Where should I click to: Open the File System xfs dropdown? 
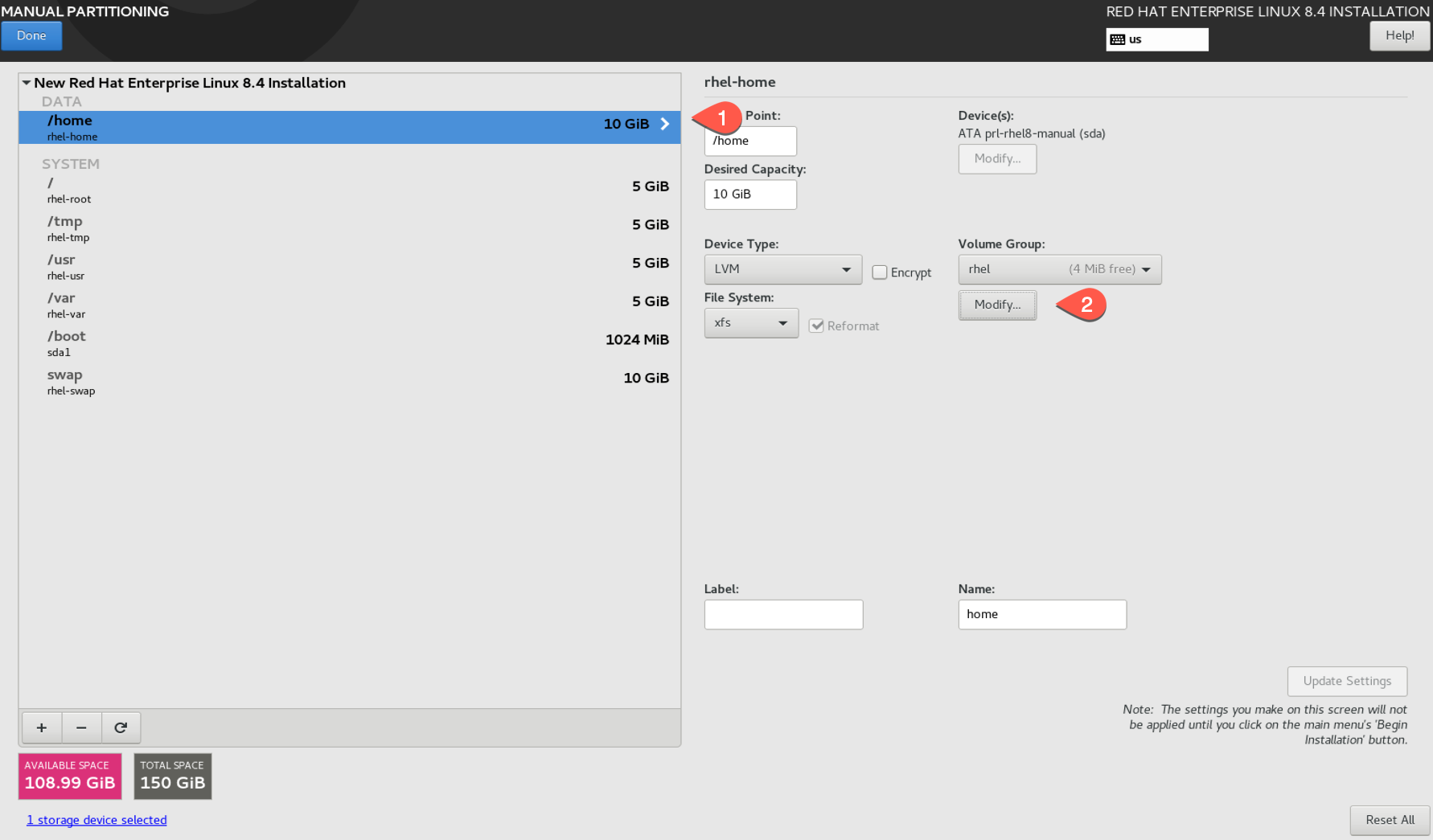tap(751, 323)
